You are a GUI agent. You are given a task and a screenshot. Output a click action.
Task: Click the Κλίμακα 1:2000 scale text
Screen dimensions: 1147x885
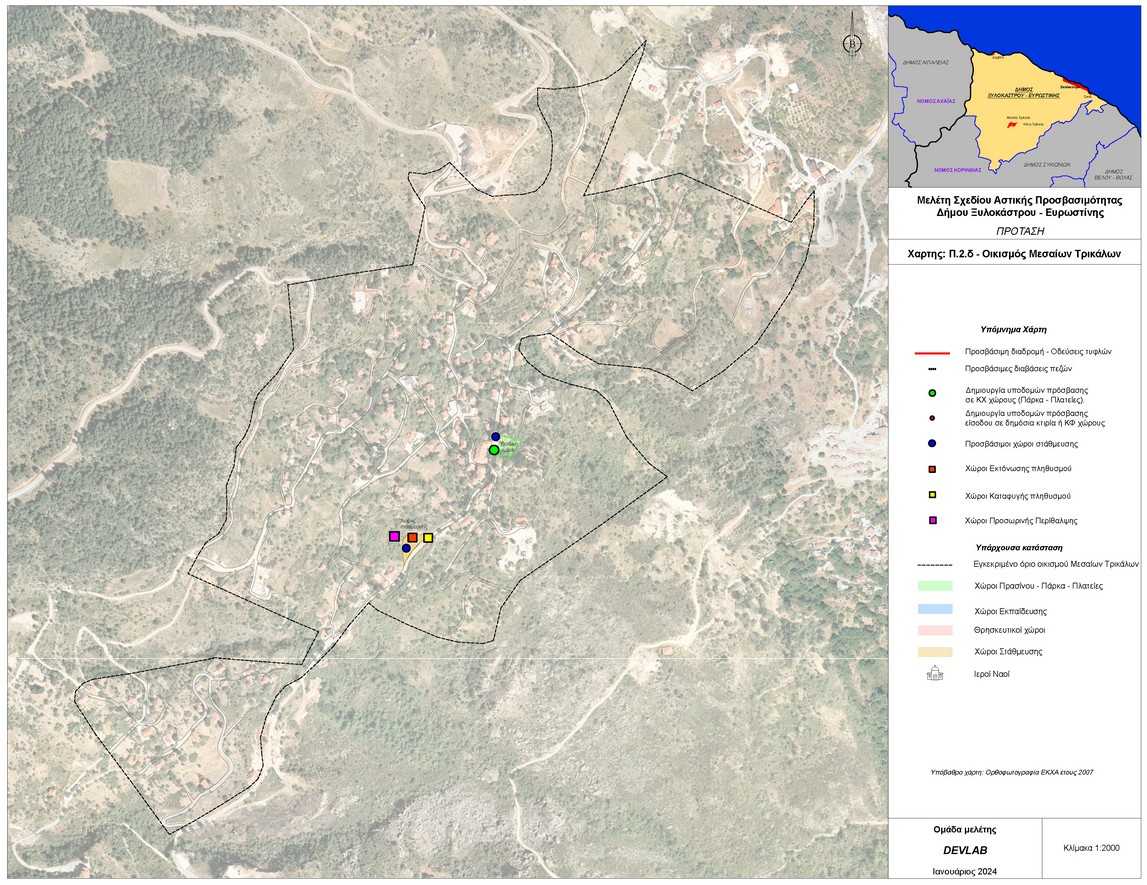(1091, 848)
